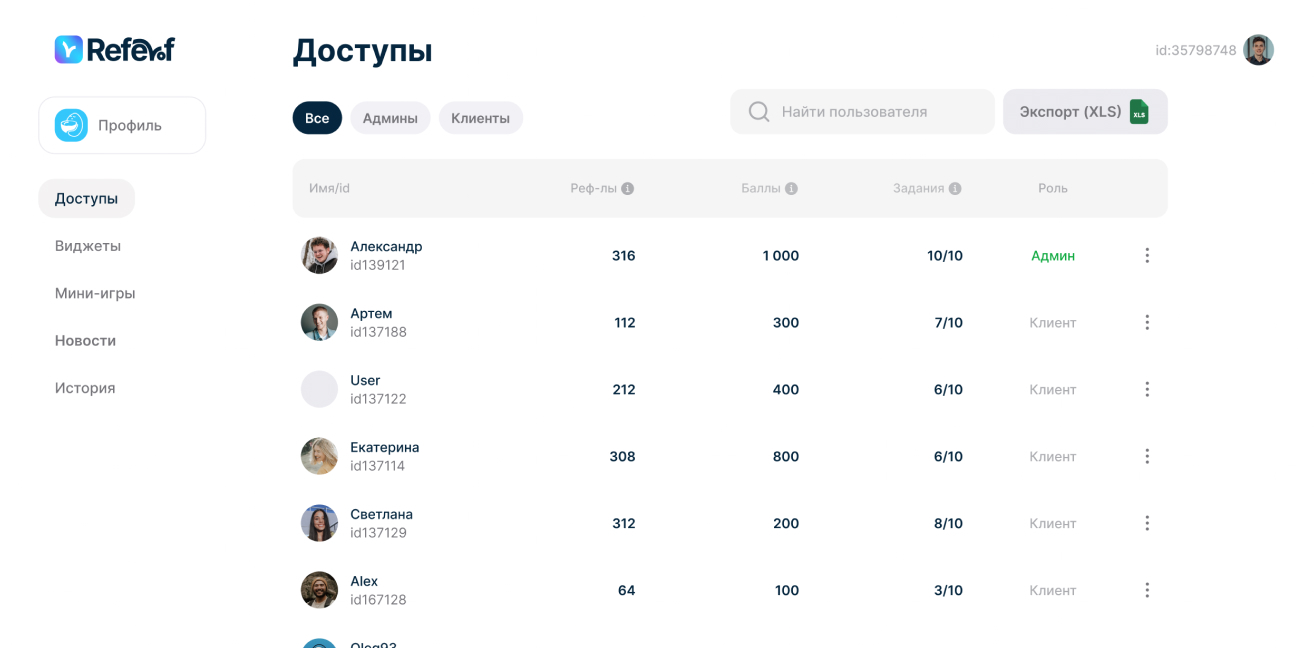
Task: Enable the Админы filter
Action: pyautogui.click(x=390, y=117)
